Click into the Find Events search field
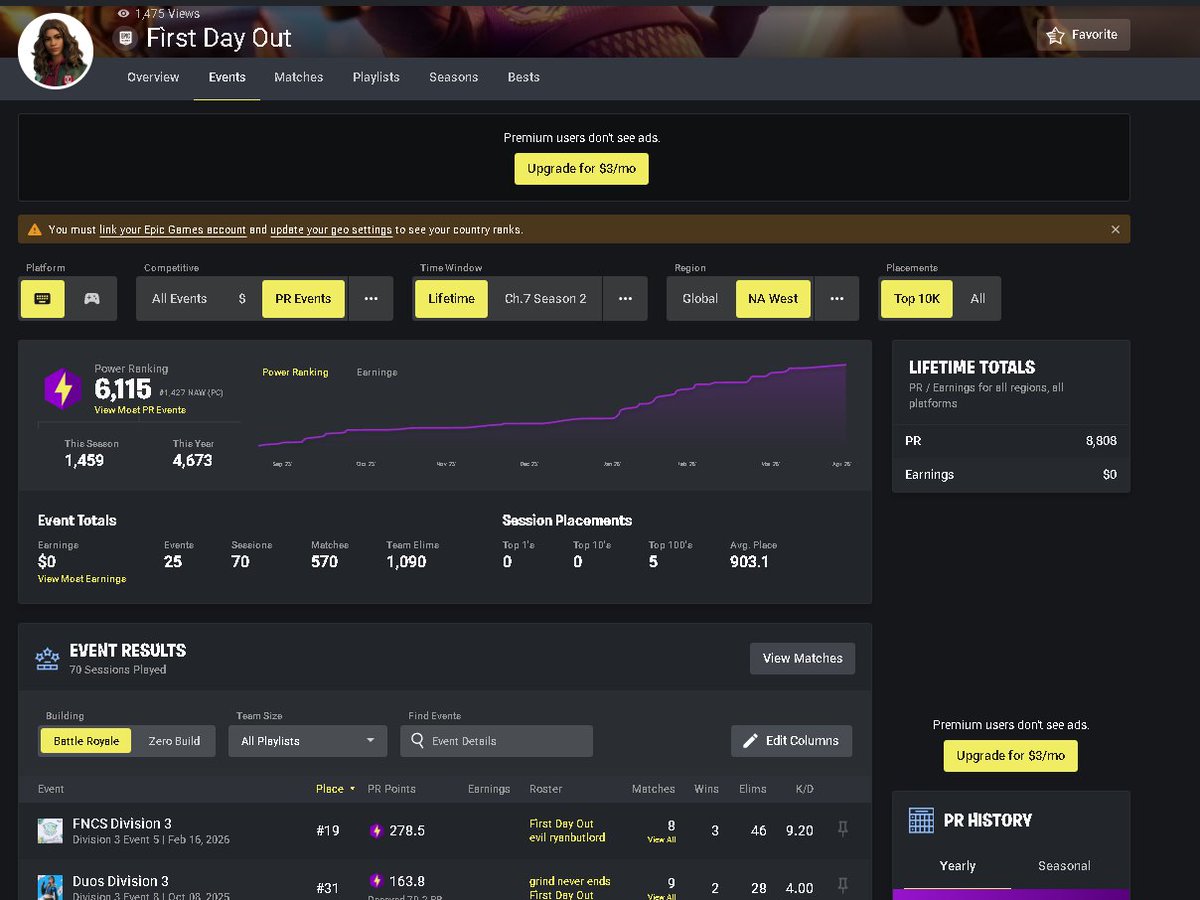Screen dimensions: 1200x900 click(x=497, y=741)
